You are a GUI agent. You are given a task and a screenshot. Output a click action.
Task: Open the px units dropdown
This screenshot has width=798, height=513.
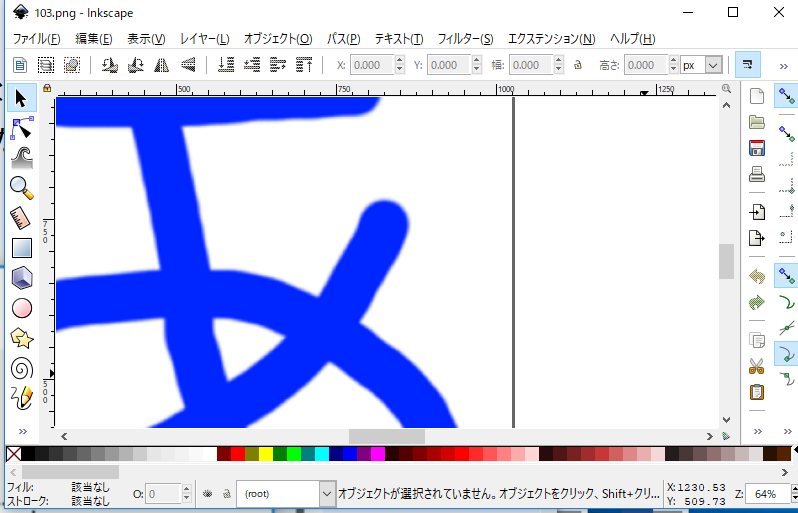702,65
